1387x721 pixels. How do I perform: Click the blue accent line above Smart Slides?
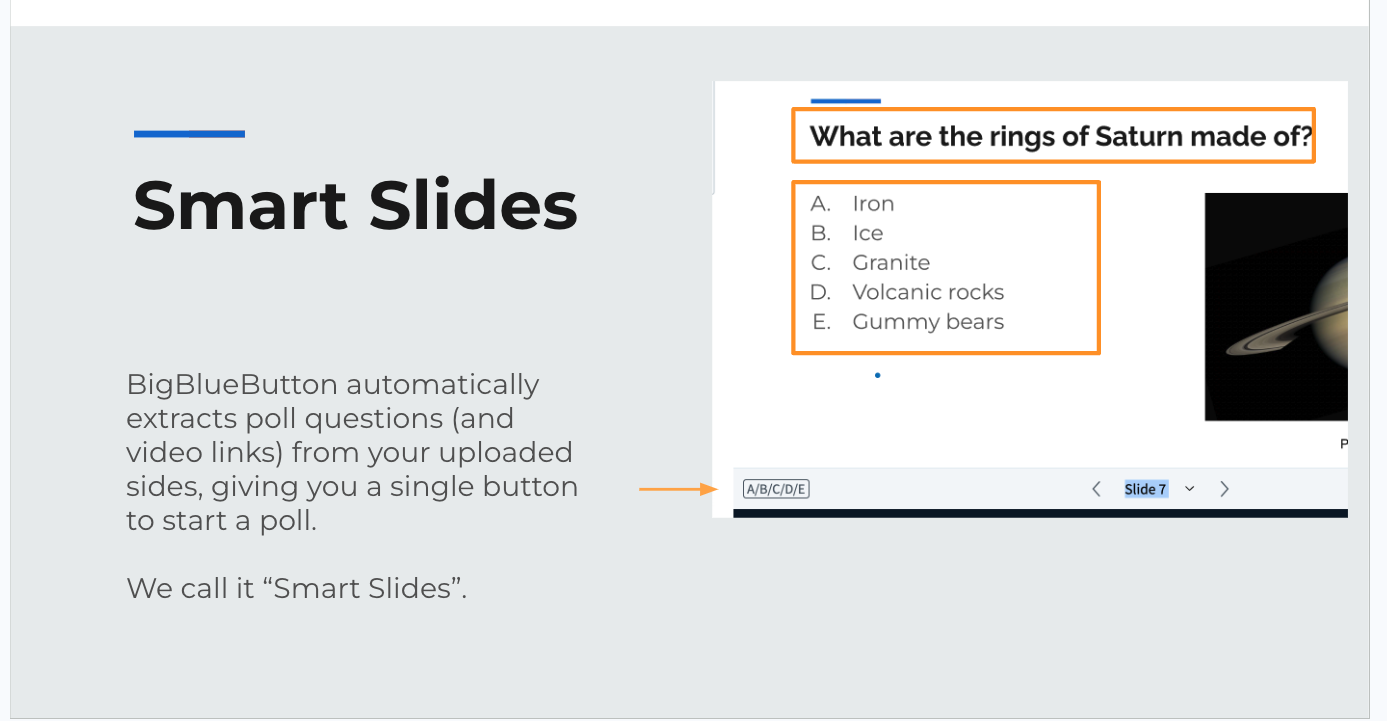tap(189, 134)
